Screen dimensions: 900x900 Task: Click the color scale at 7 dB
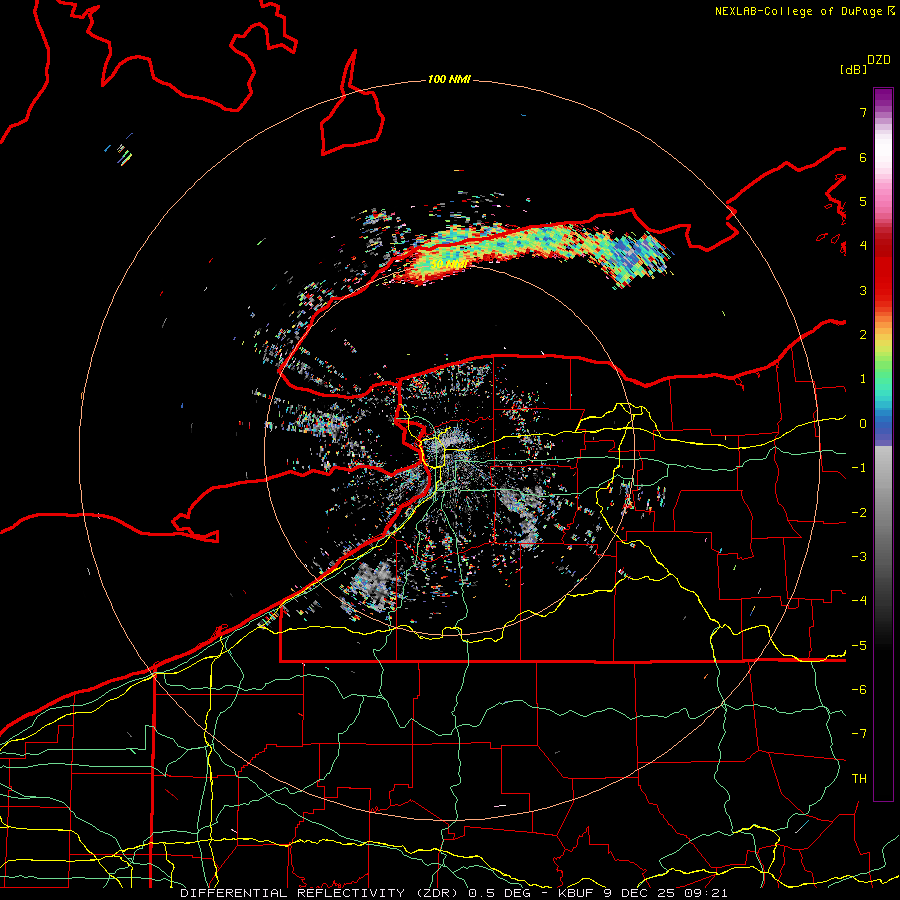[x=883, y=112]
